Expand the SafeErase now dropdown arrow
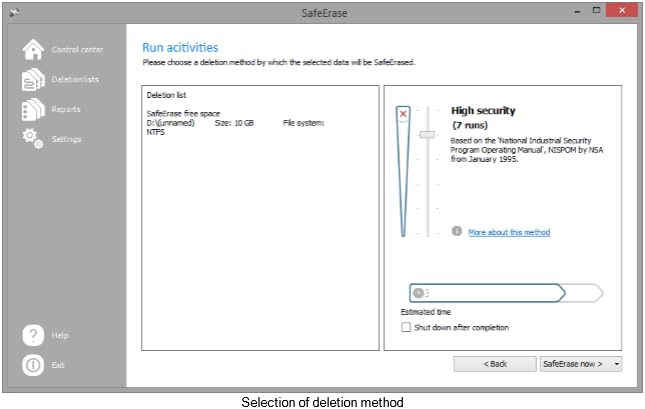This screenshot has width=645, height=409. coord(616,364)
